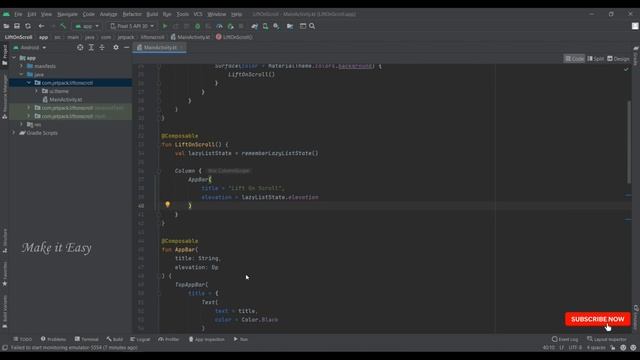Select MainActivity.kt in the project tree

pos(62,100)
